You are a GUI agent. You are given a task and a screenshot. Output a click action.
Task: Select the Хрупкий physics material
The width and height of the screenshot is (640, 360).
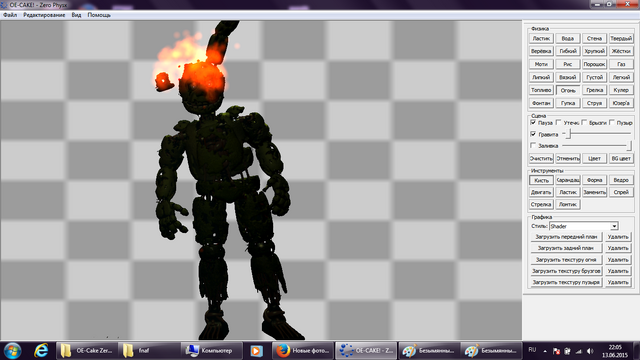[x=594, y=51]
